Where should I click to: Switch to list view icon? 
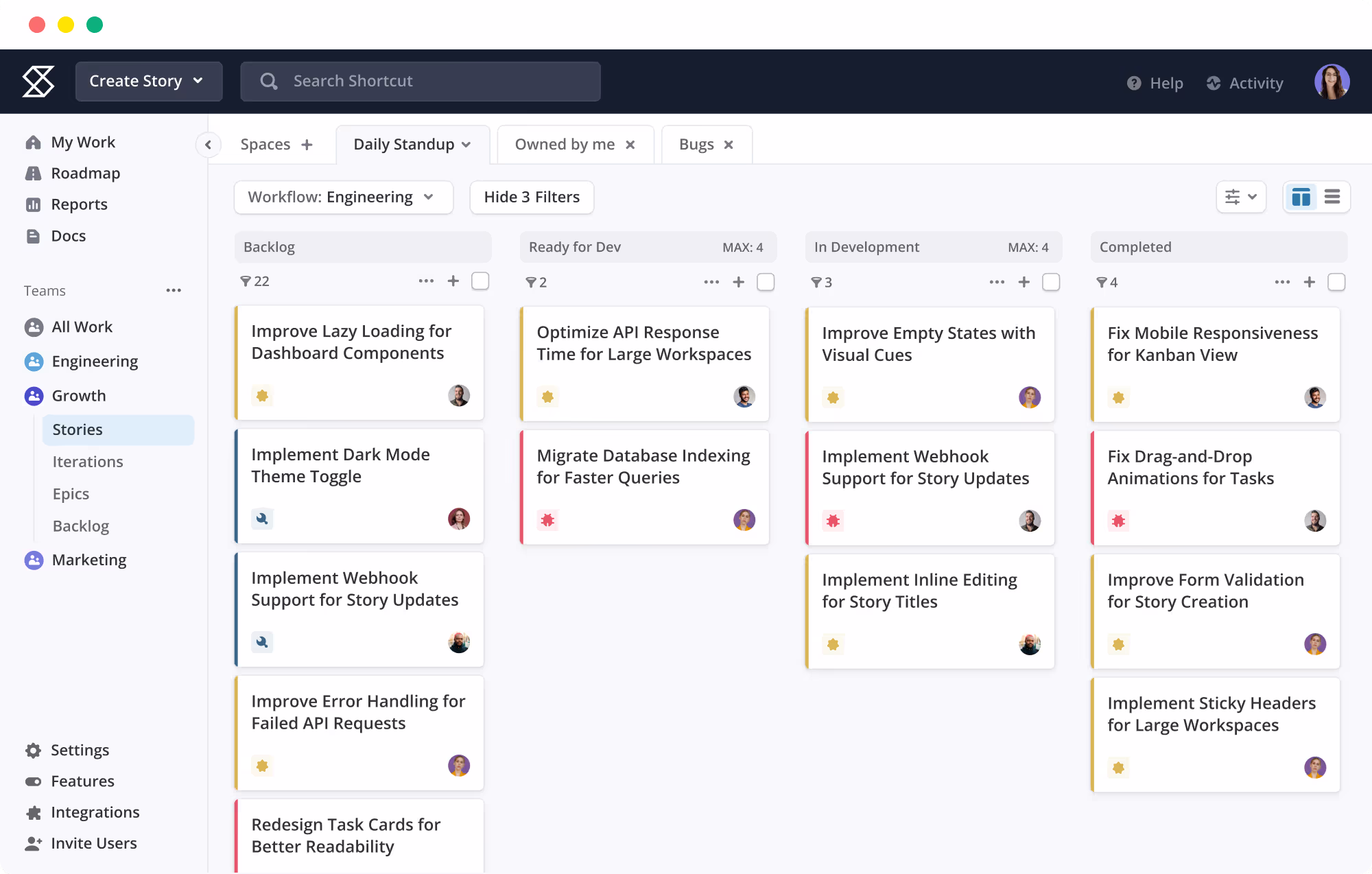(1332, 198)
